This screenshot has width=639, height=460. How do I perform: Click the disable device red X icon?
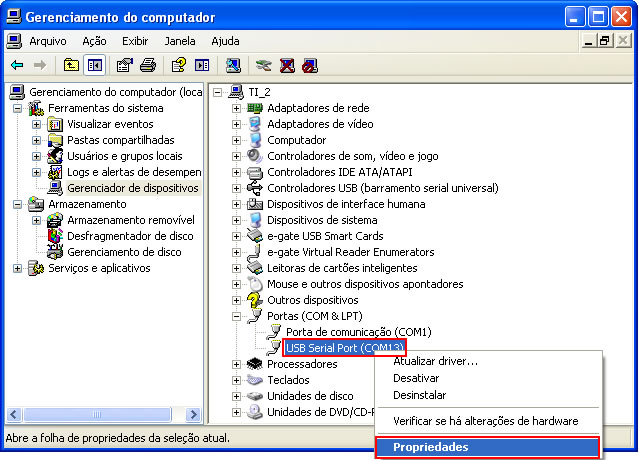tap(287, 65)
